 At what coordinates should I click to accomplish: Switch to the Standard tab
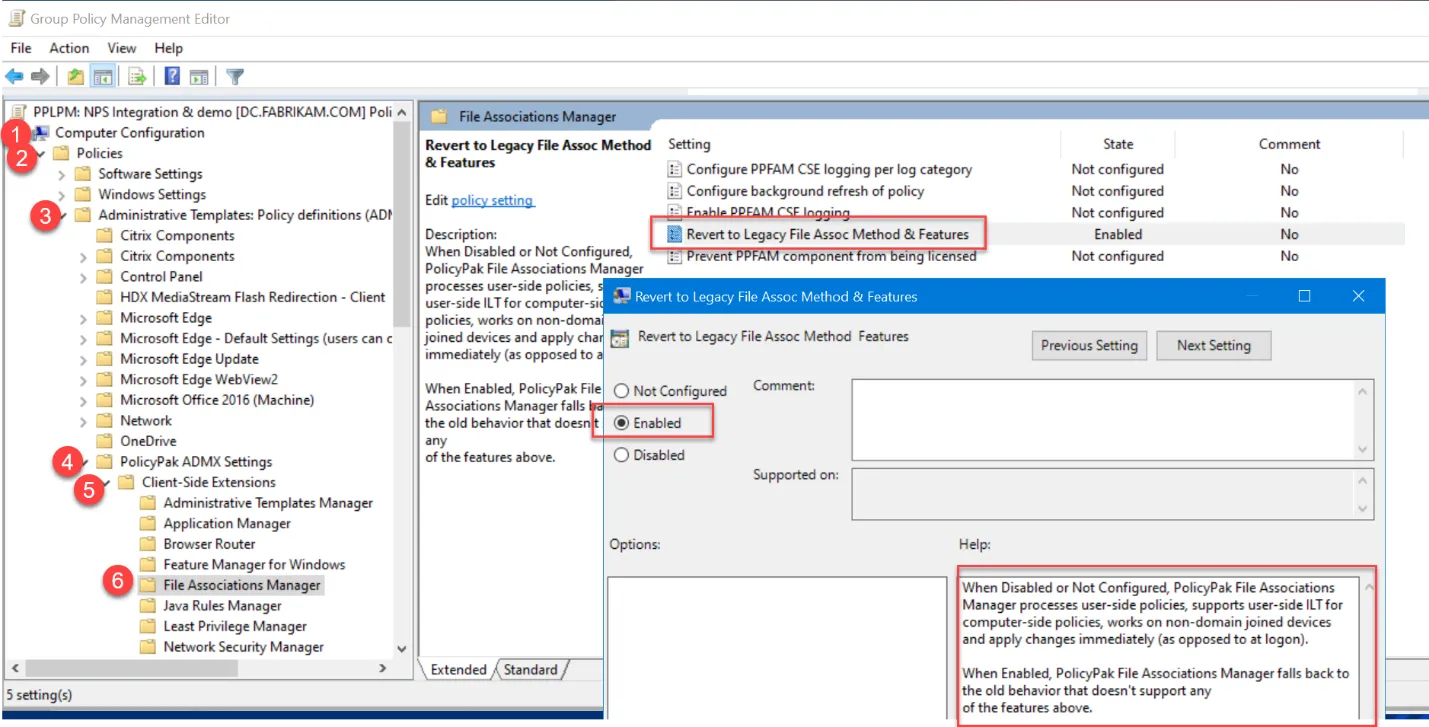[x=530, y=670]
